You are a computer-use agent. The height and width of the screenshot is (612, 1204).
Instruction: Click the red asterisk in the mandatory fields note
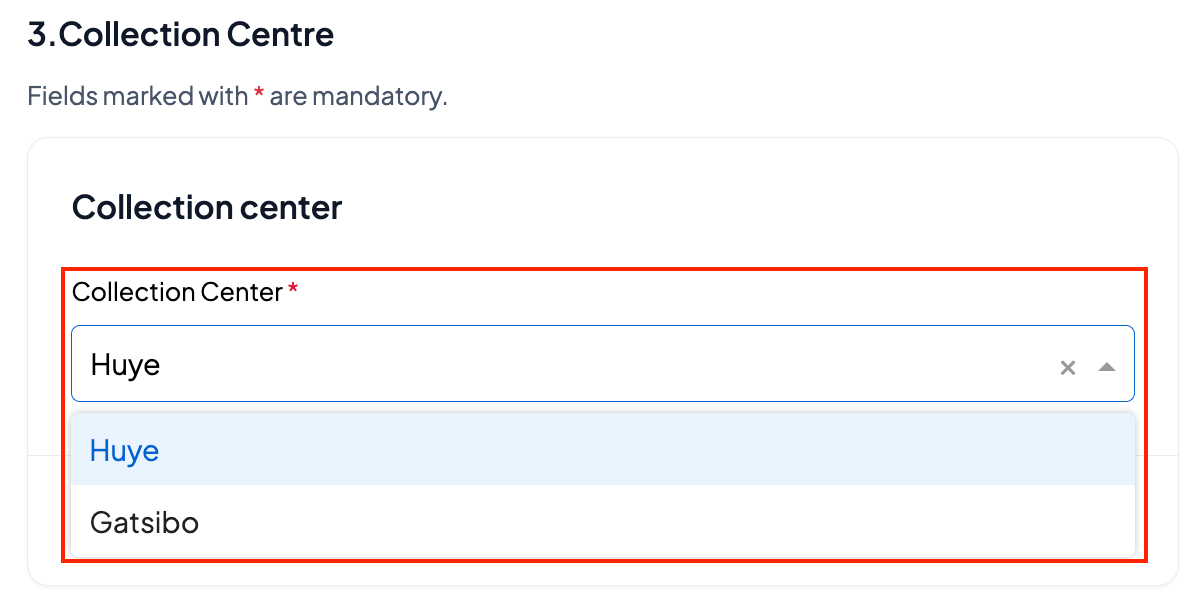(259, 94)
